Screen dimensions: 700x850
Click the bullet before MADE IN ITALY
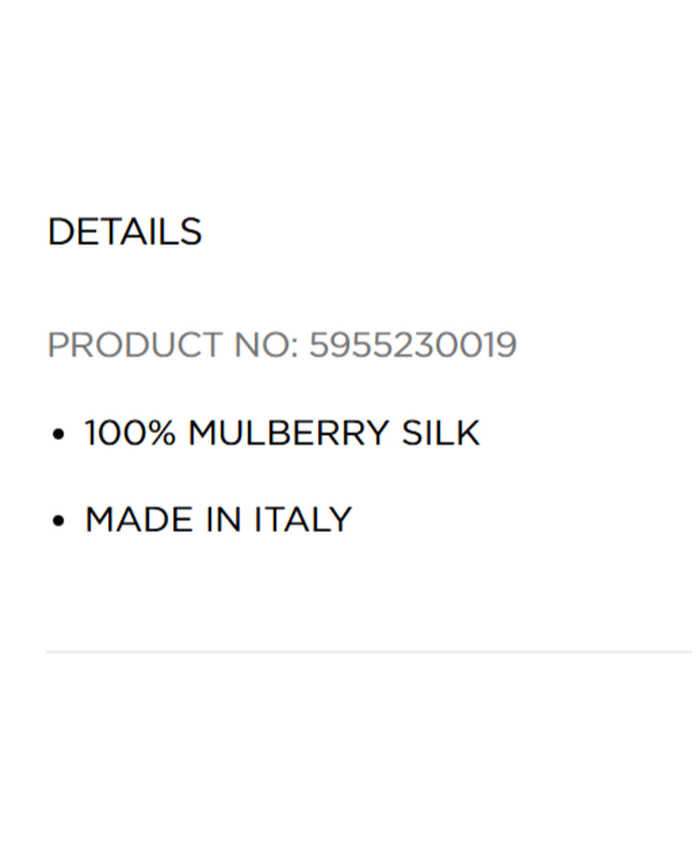pos(59,521)
